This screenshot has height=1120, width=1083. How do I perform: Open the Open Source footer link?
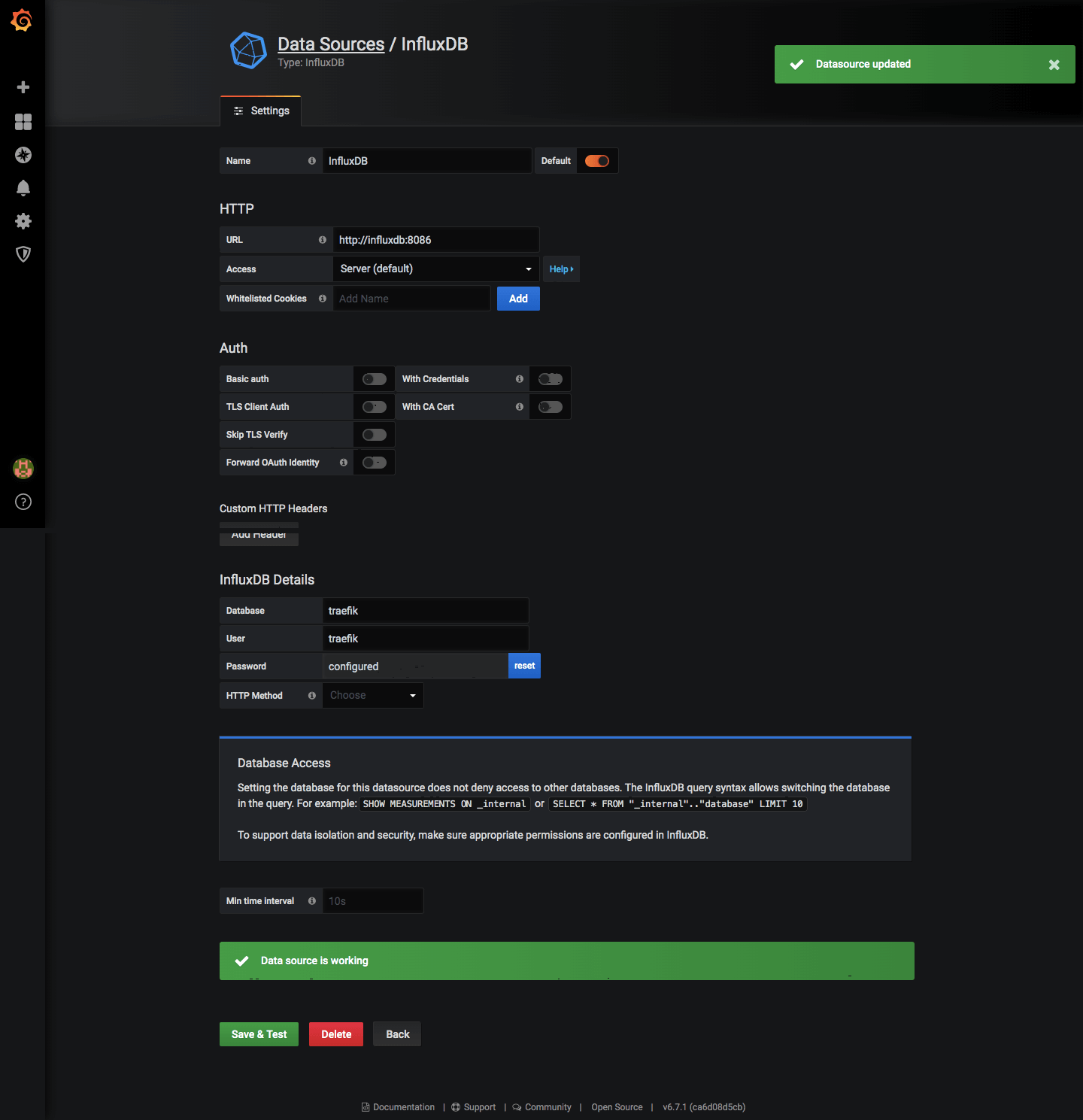(617, 1107)
